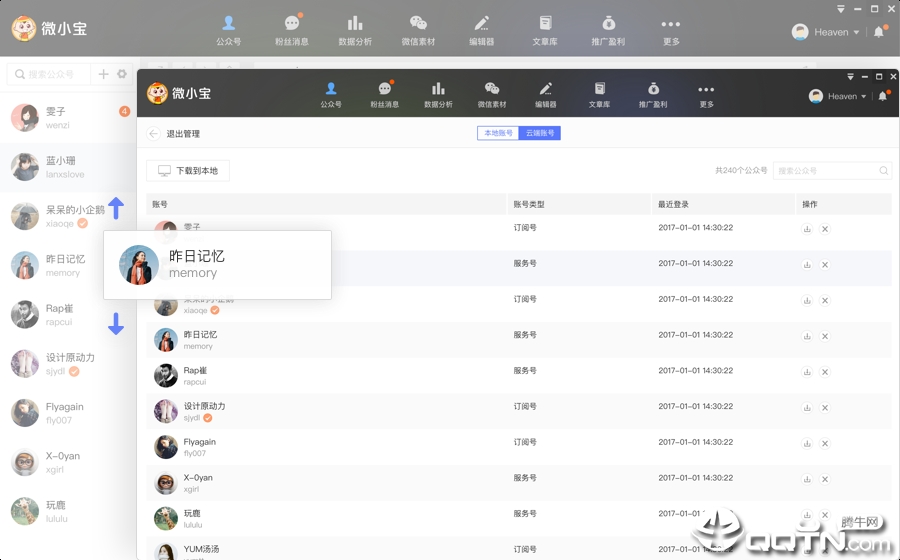
Task: Open 微信素材 in the background window toolbar
Action: tap(418, 30)
